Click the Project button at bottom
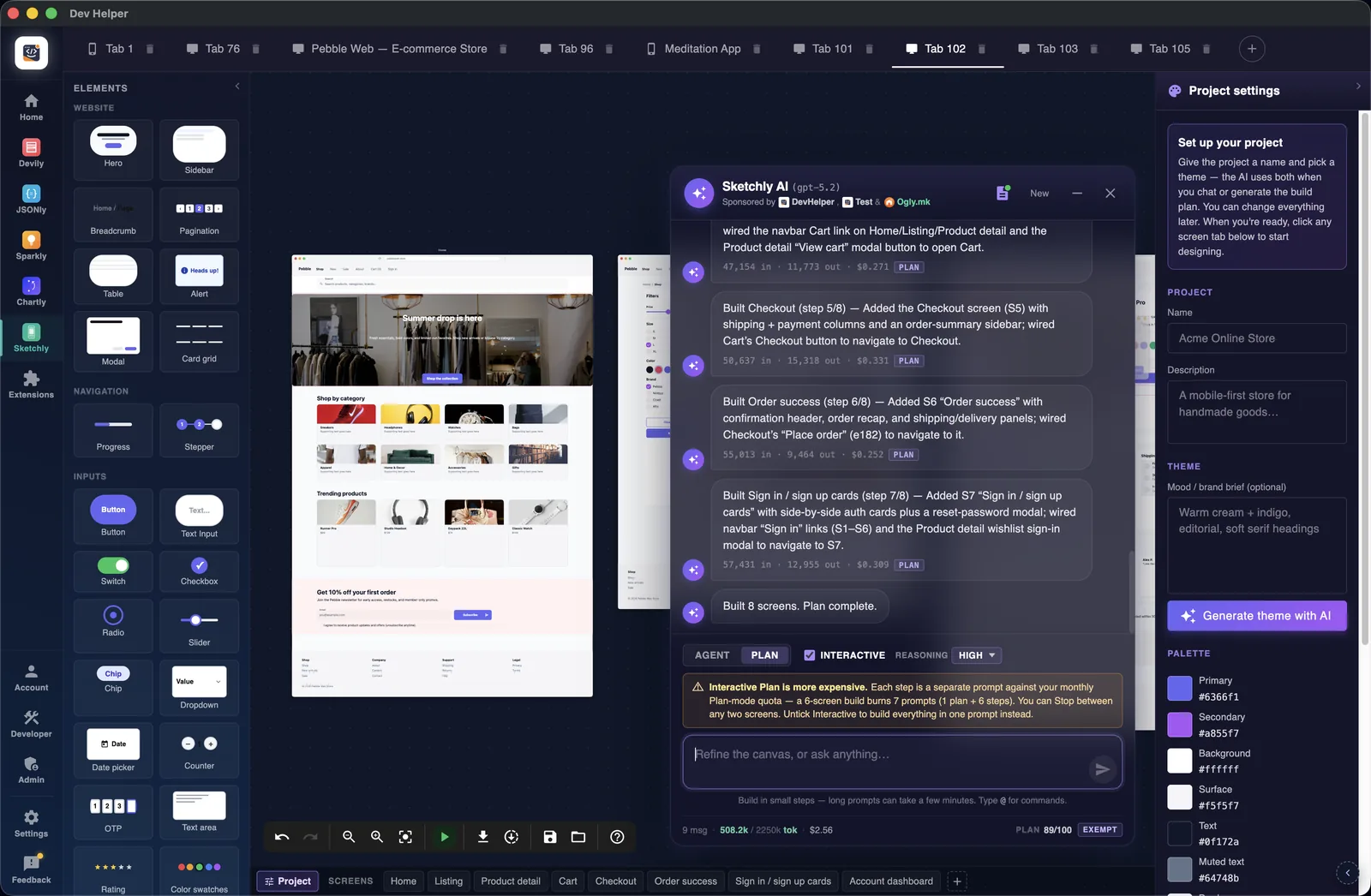The height and width of the screenshot is (896, 1371). tap(287, 881)
